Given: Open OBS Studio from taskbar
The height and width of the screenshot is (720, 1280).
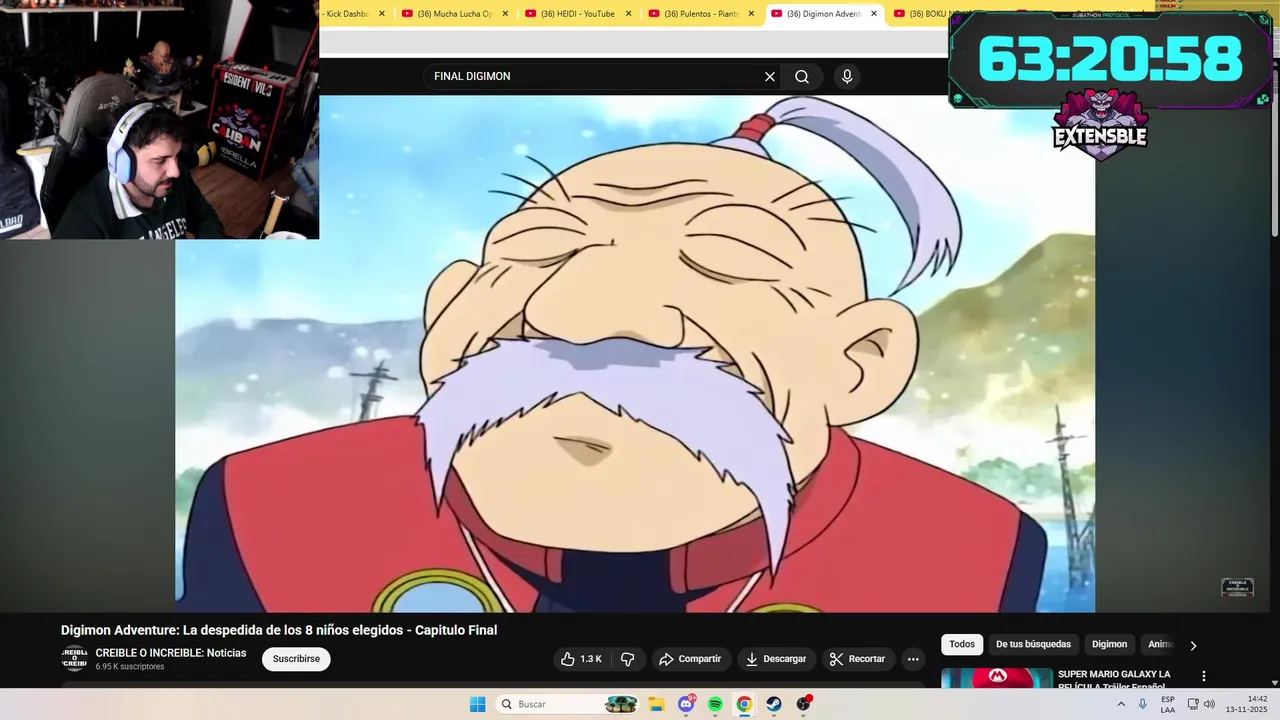Looking at the screenshot, I should [803, 704].
